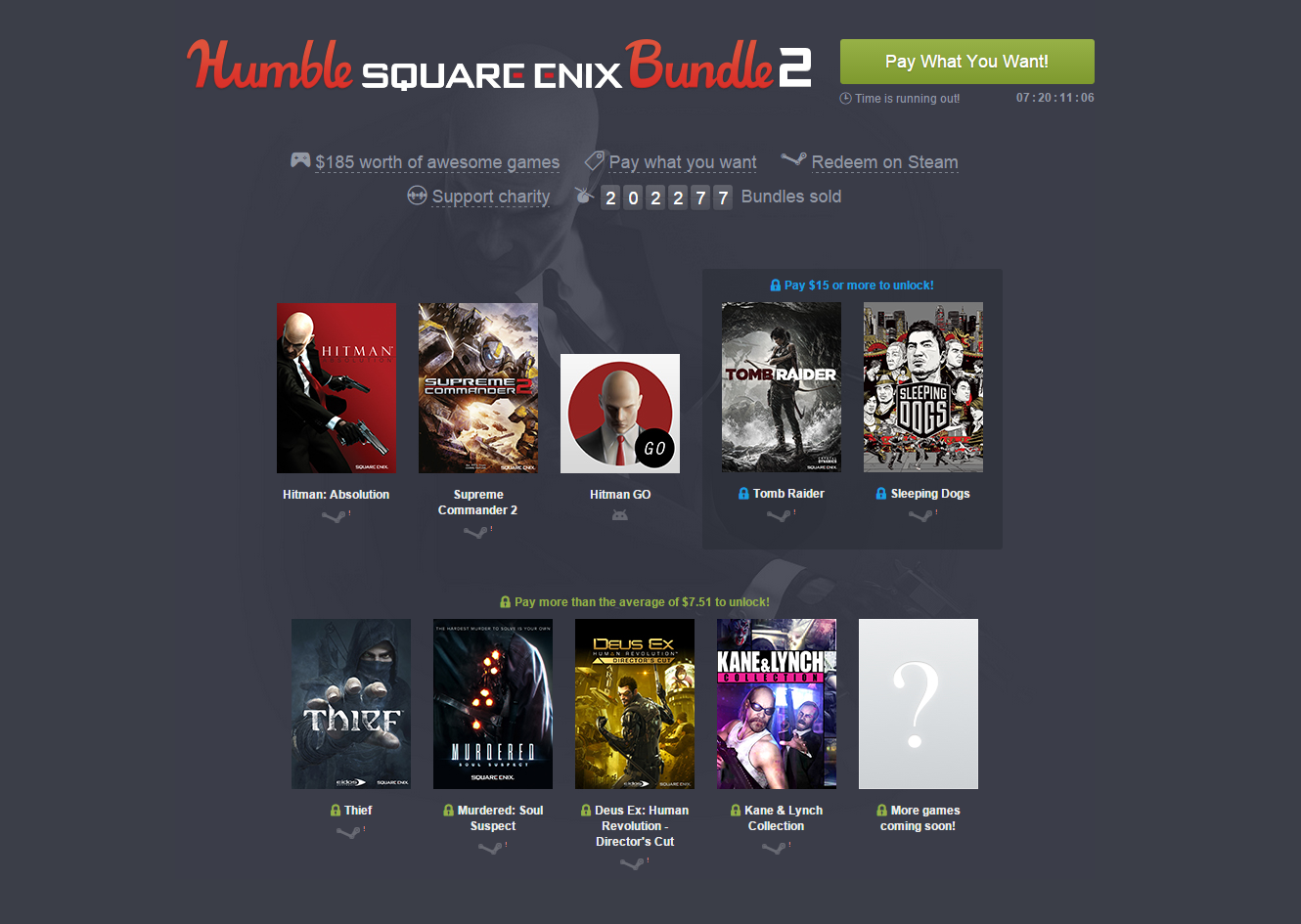Click the question mark mystery game tile

pyautogui.click(x=919, y=704)
